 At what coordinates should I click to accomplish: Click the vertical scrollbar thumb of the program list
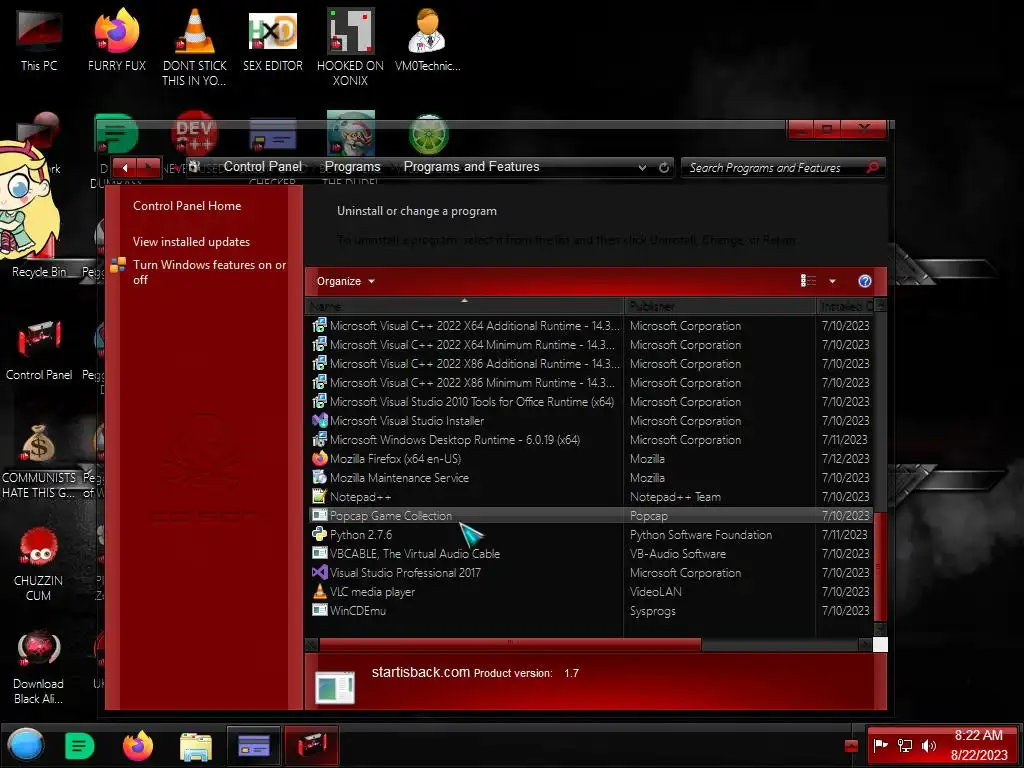point(880,566)
